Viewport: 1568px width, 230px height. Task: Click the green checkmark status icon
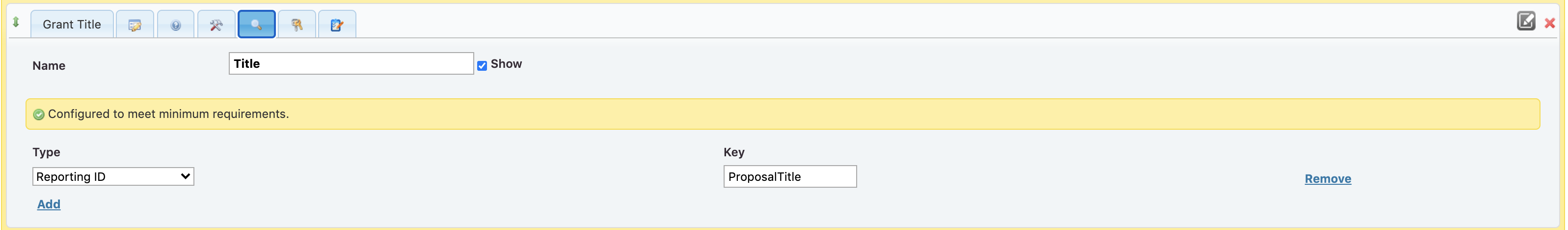[39, 115]
